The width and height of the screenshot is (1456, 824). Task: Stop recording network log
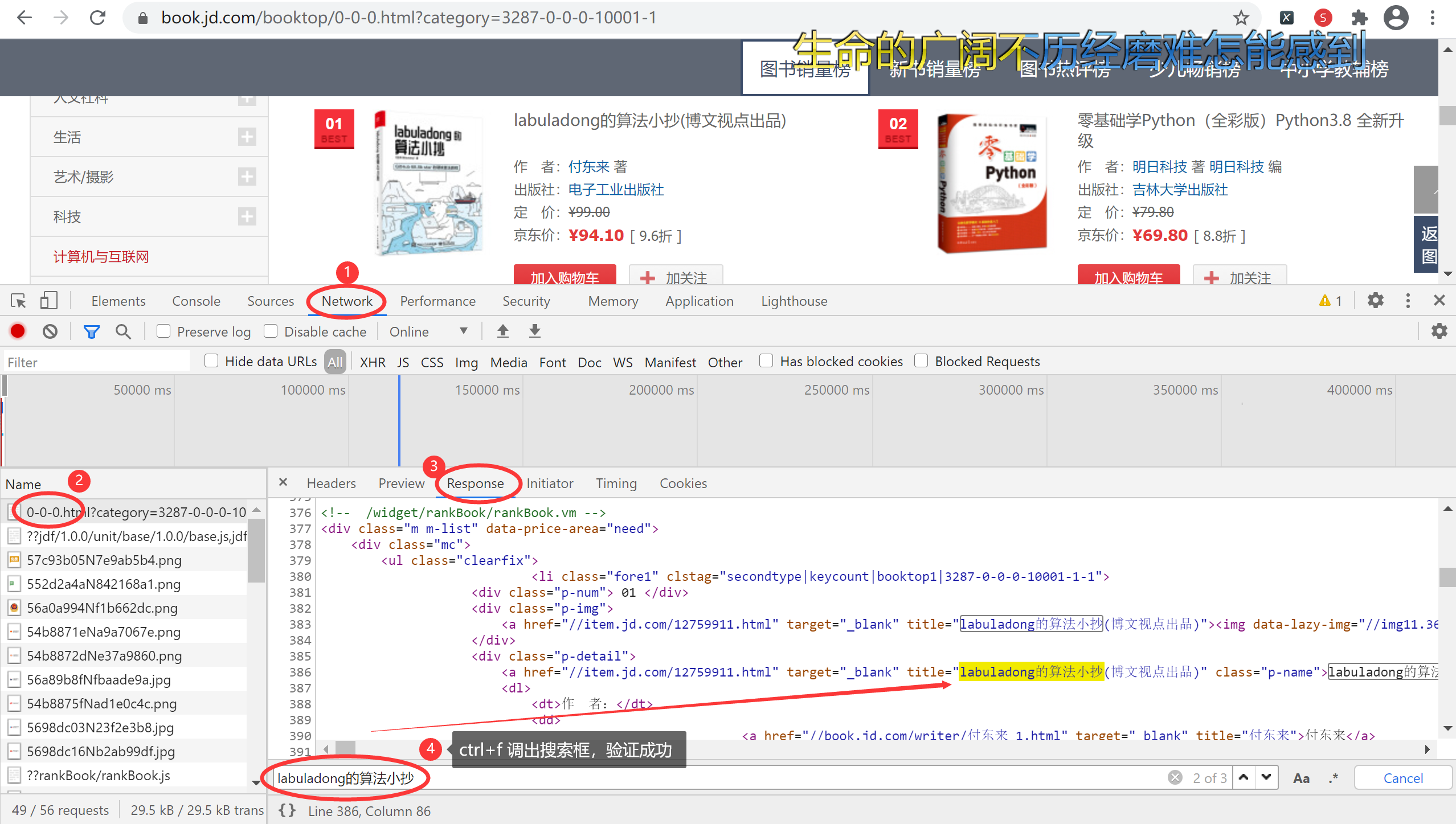click(18, 331)
